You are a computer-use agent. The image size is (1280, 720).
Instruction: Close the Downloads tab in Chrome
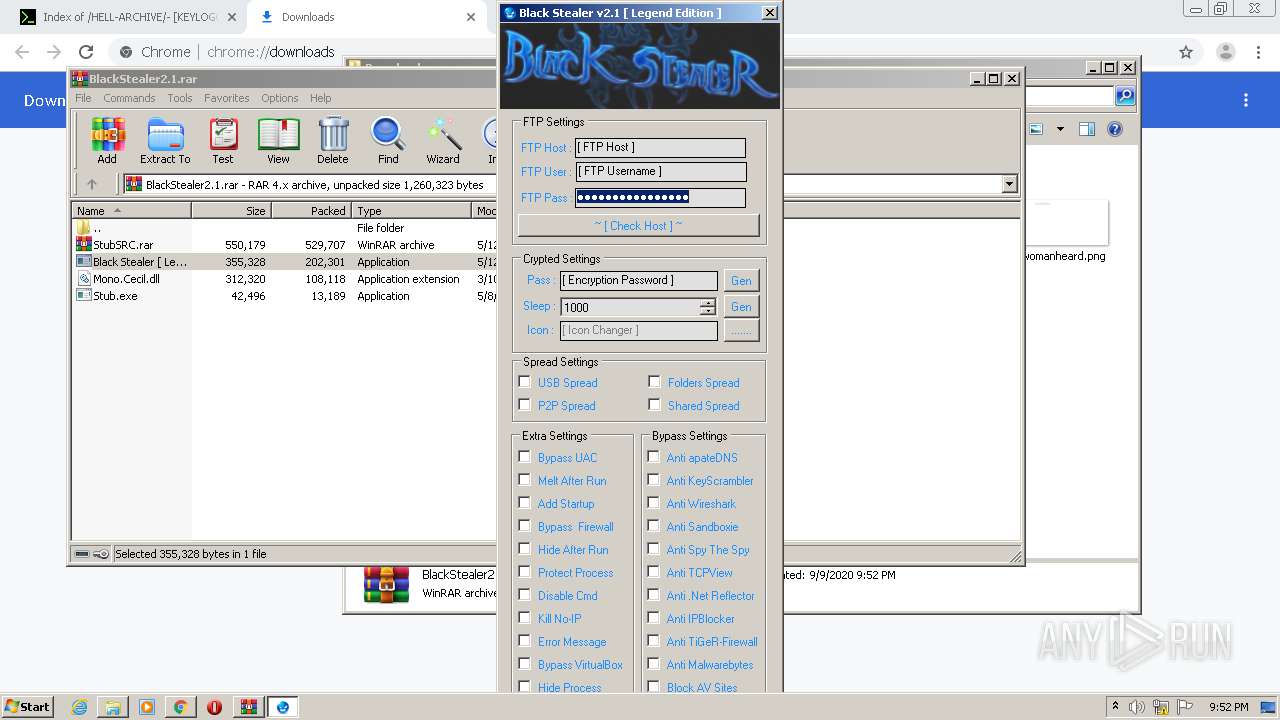(470, 17)
